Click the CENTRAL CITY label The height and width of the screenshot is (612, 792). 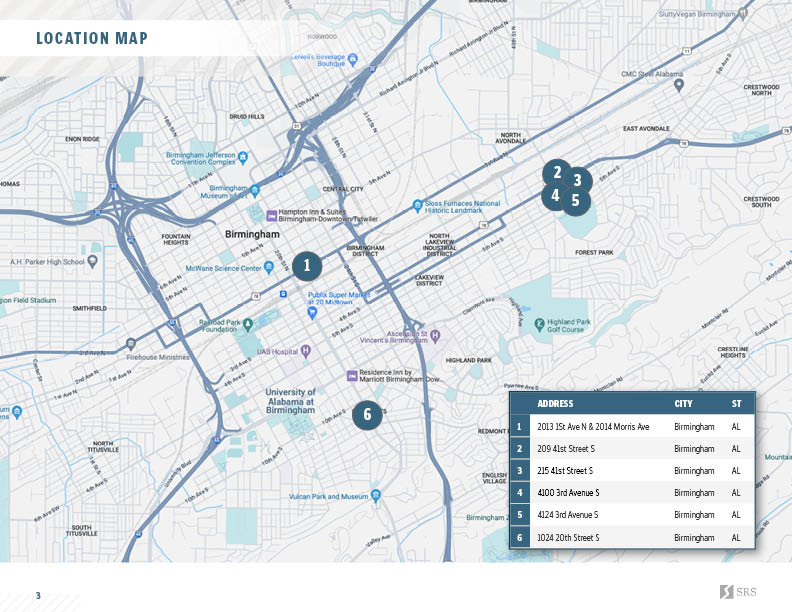[343, 189]
